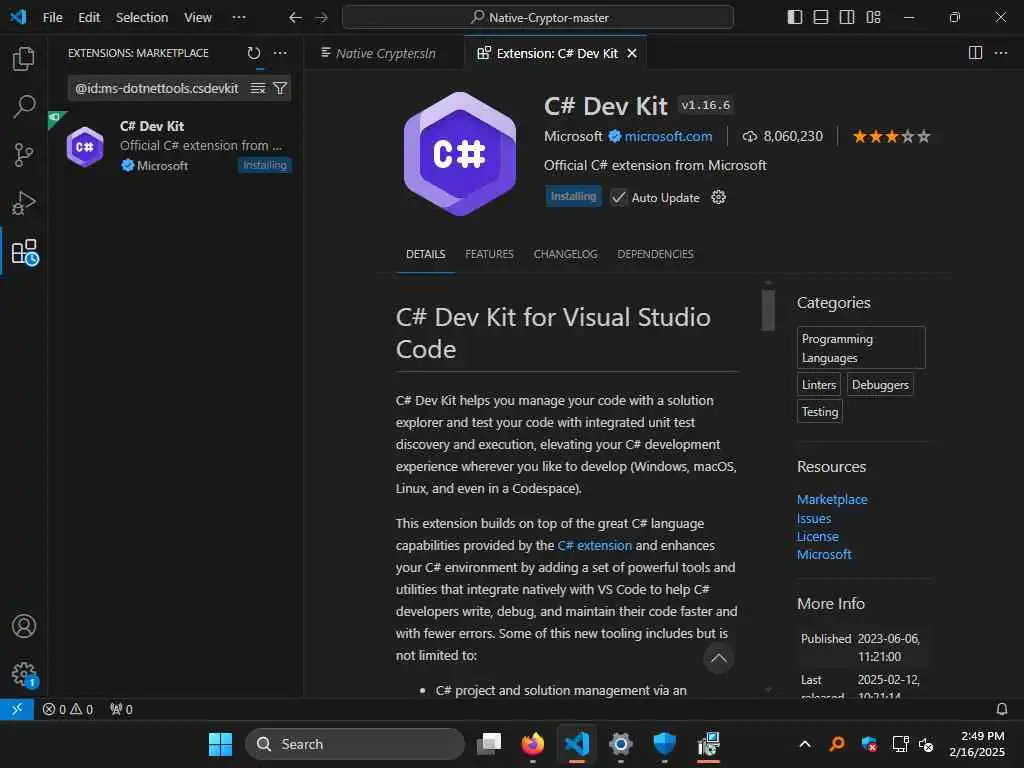
Task: Expand the overflow menu bar ellipsis
Action: pyautogui.click(x=239, y=18)
